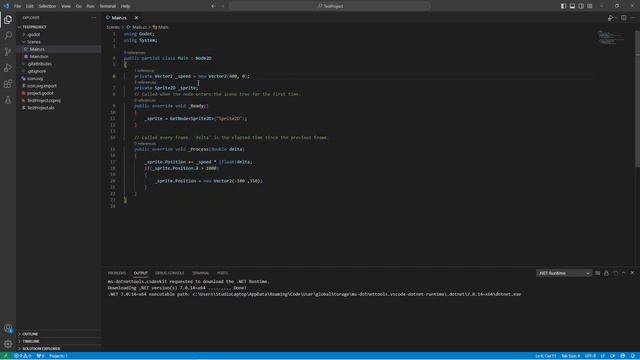The width and height of the screenshot is (640, 360).
Task: Open the Extensions view
Action: pos(8,84)
